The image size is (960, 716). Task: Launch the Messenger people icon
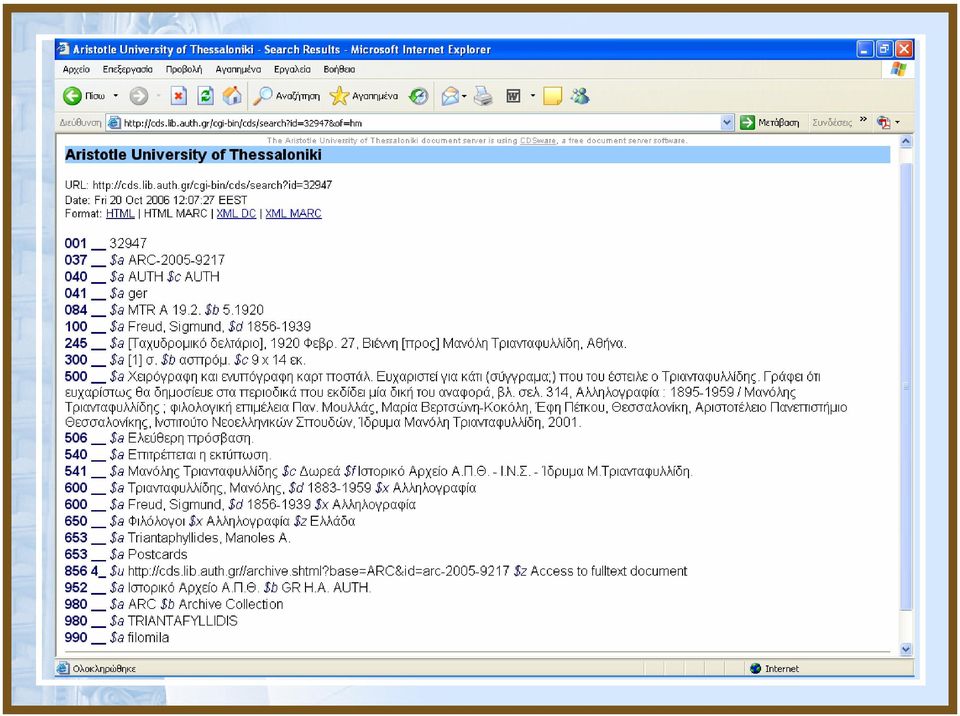(580, 96)
